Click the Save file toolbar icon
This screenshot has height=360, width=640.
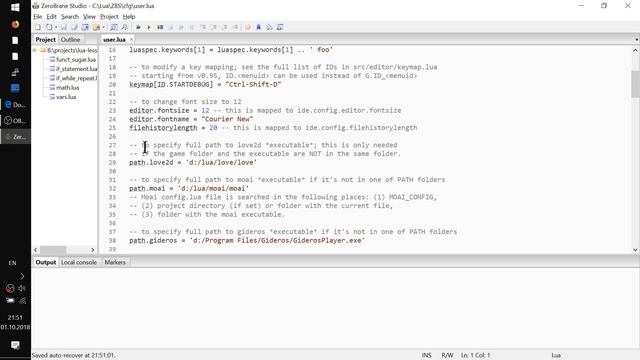click(x=64, y=27)
